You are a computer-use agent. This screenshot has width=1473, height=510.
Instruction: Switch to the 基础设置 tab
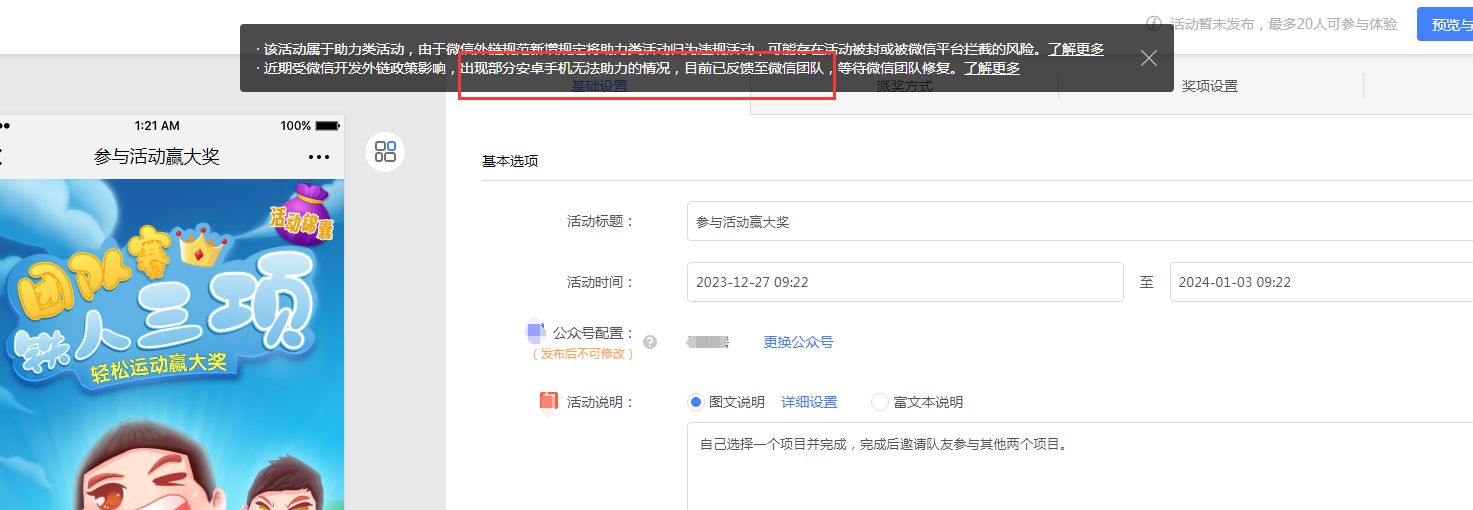pyautogui.click(x=599, y=87)
